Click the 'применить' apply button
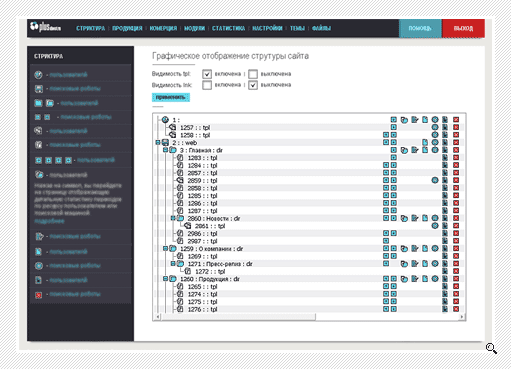511x369 pixels. [171, 97]
